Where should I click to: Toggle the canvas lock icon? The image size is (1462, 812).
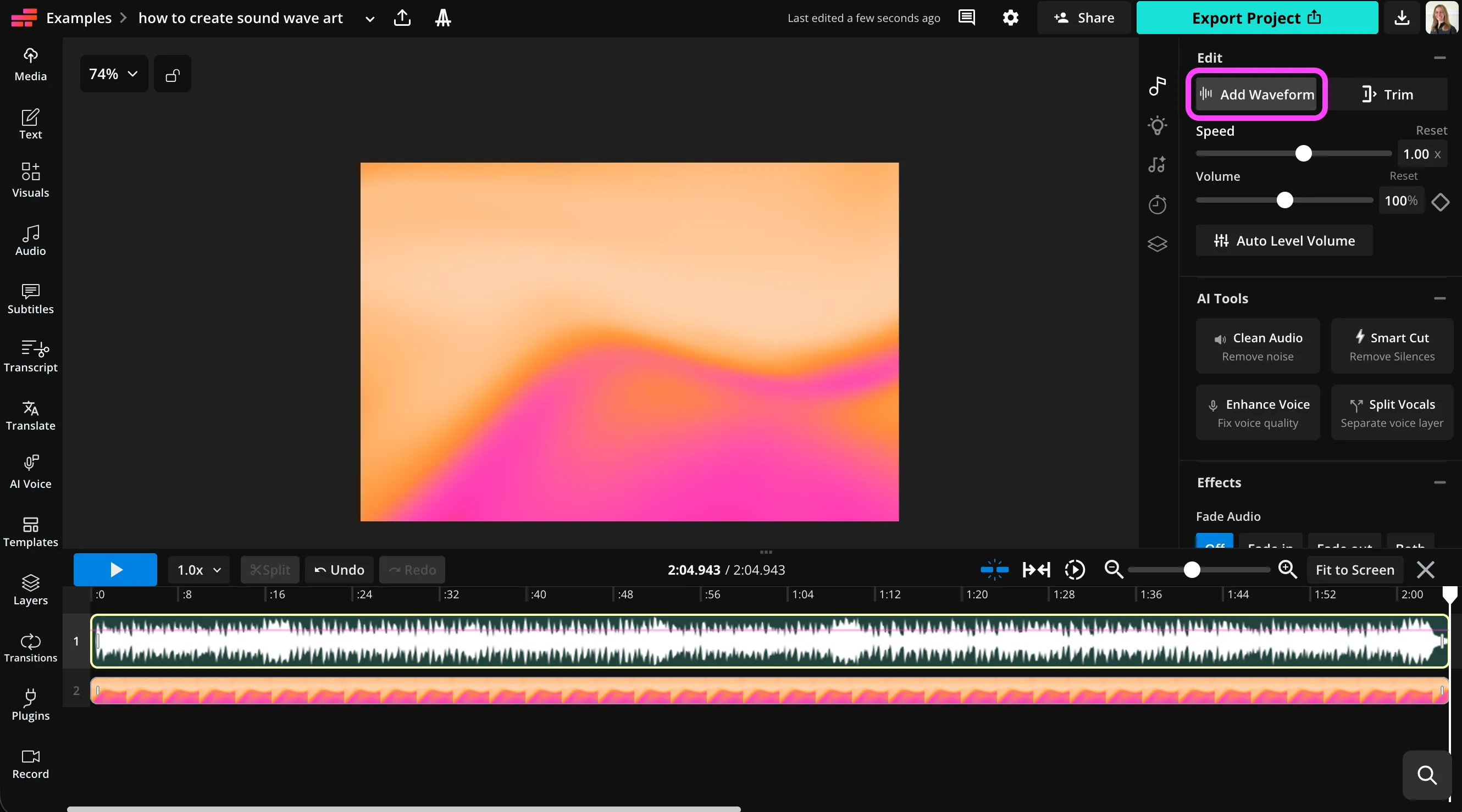173,74
